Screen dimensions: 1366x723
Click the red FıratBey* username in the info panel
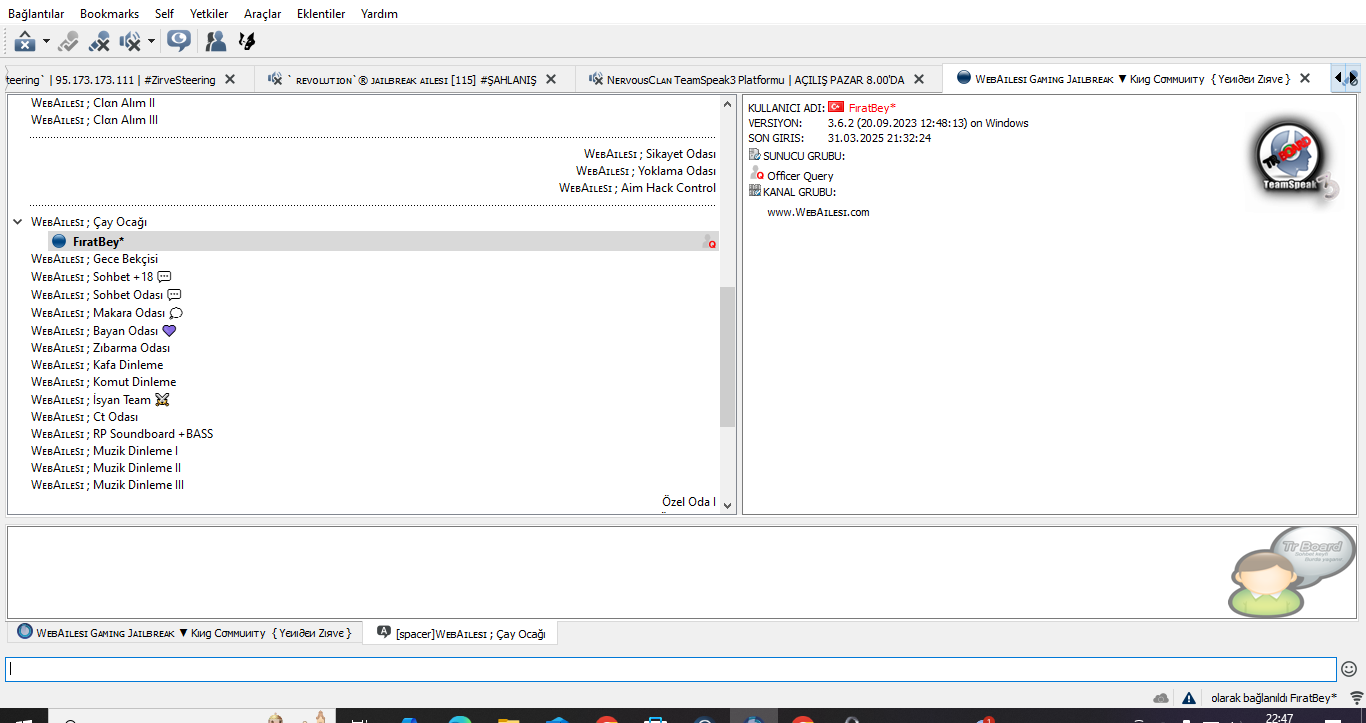pyautogui.click(x=873, y=107)
